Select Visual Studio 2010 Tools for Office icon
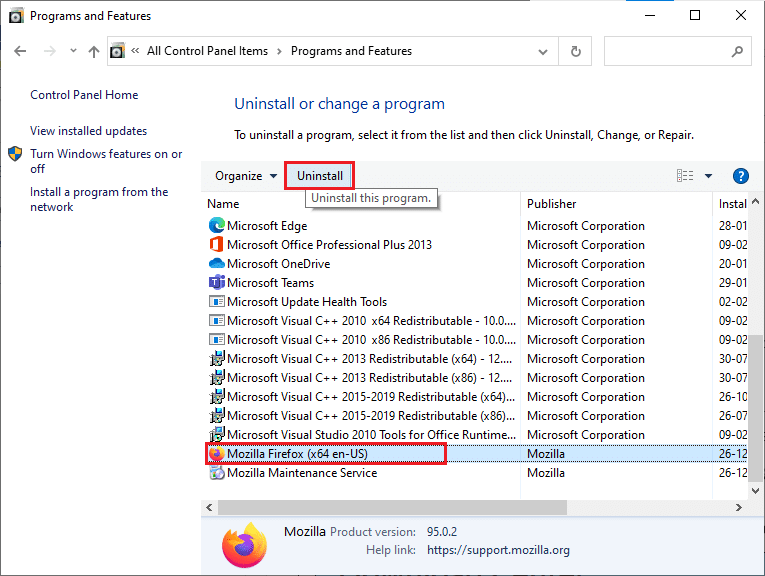This screenshot has width=765, height=576. (x=217, y=434)
